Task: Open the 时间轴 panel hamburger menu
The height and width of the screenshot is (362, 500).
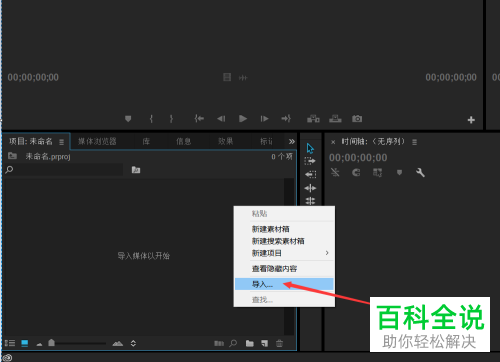Action: (414, 142)
